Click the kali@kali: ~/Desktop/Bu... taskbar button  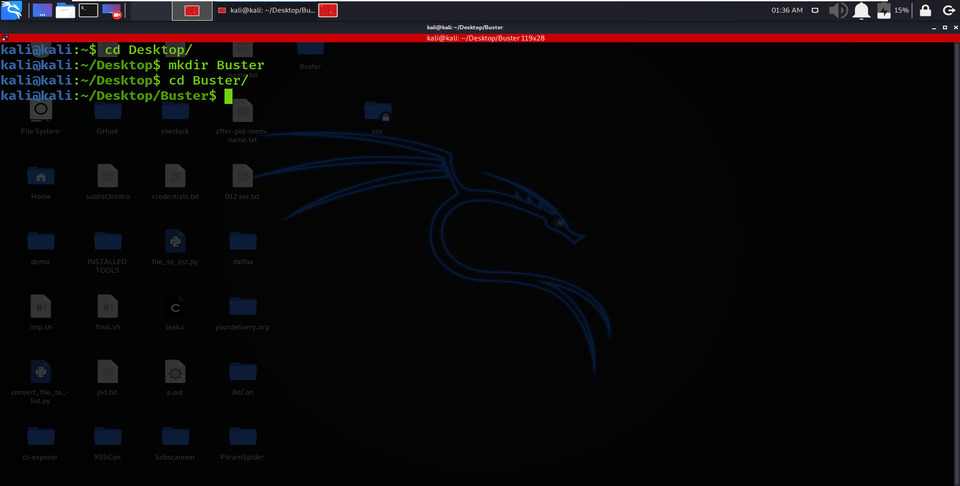tap(266, 10)
